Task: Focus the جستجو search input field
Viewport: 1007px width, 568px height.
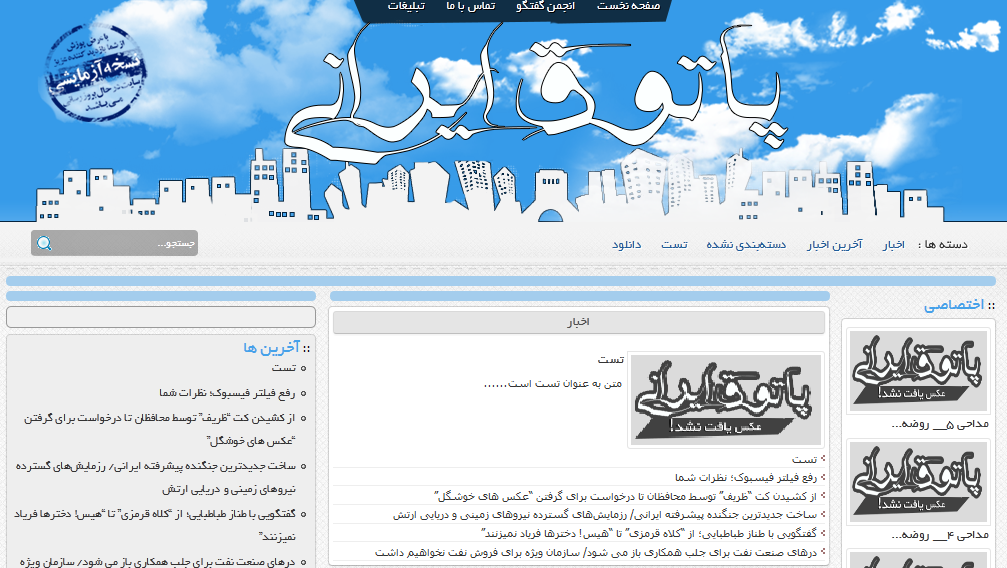Action: pos(126,243)
